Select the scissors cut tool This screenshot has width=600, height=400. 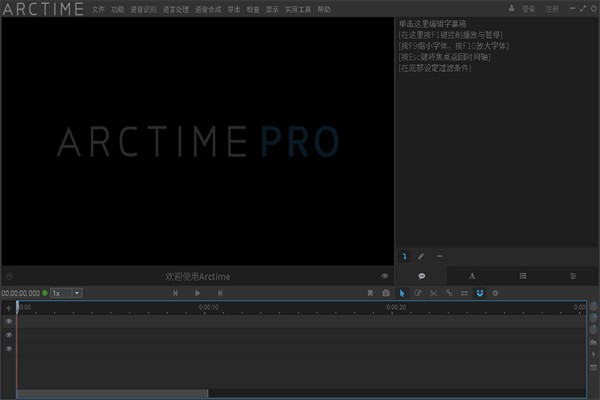(x=433, y=293)
